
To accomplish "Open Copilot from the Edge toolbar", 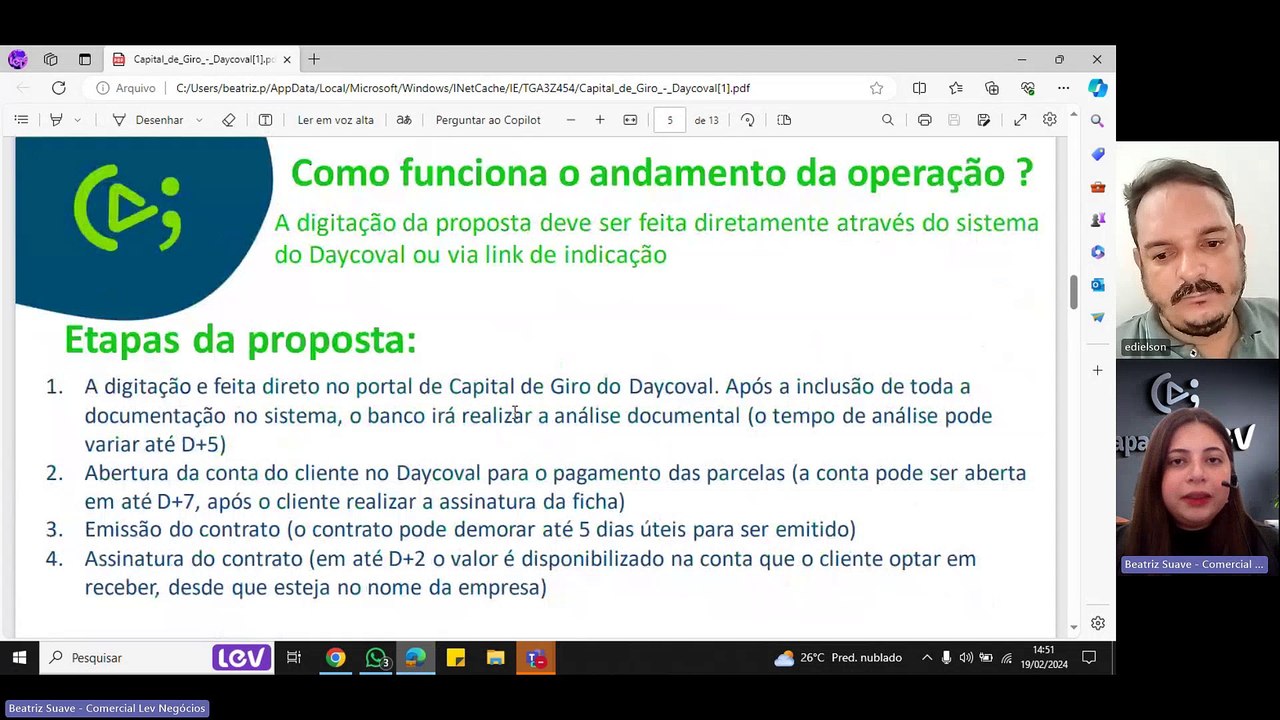I will click(1098, 88).
